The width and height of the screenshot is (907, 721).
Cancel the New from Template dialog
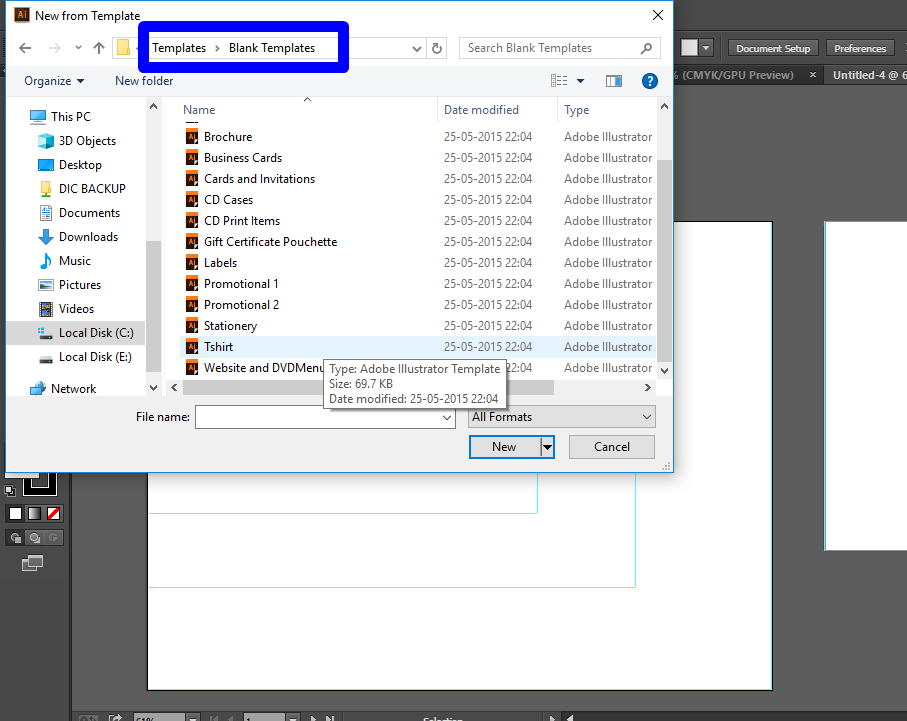coord(612,447)
